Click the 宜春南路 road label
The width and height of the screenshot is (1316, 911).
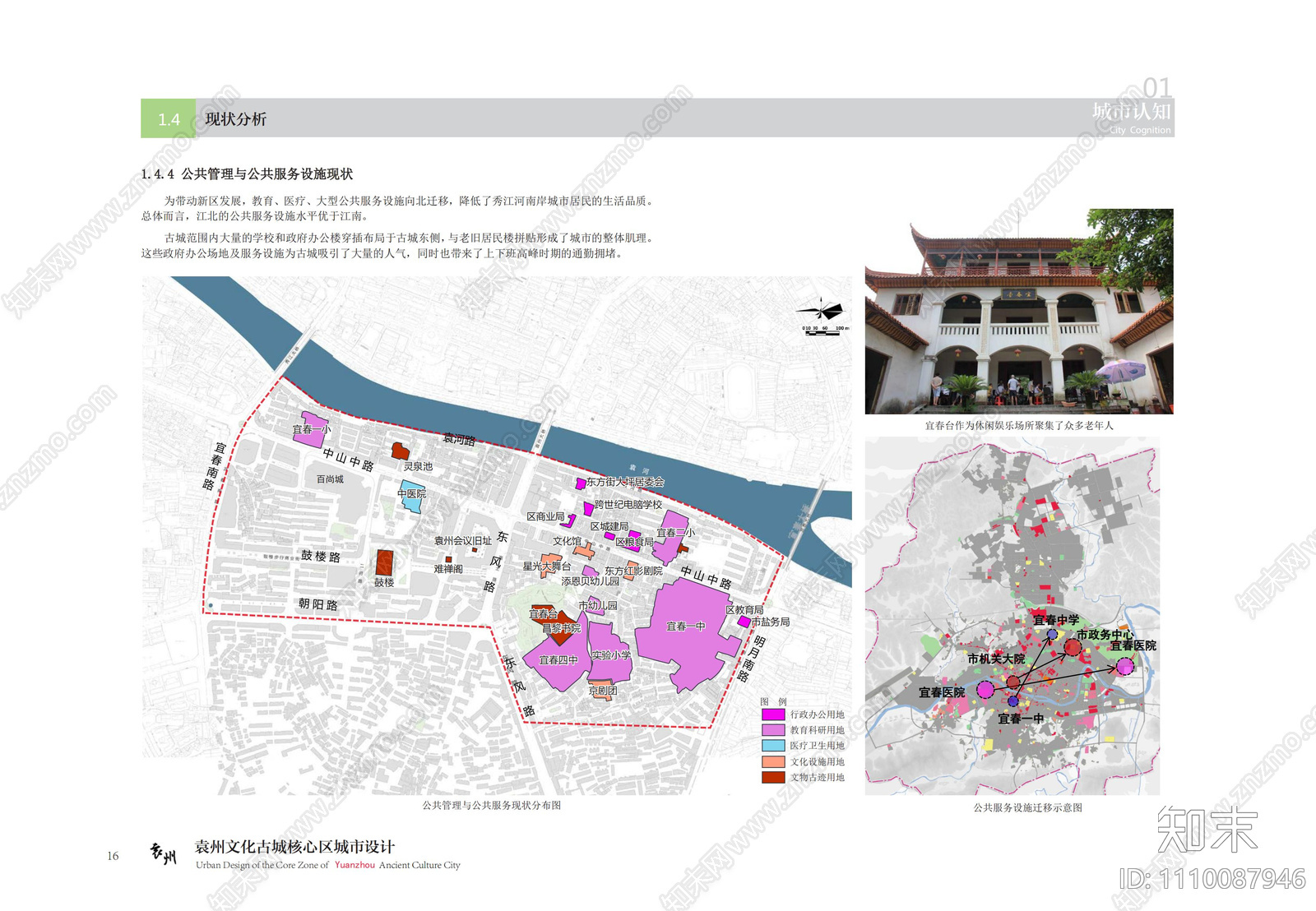(215, 466)
